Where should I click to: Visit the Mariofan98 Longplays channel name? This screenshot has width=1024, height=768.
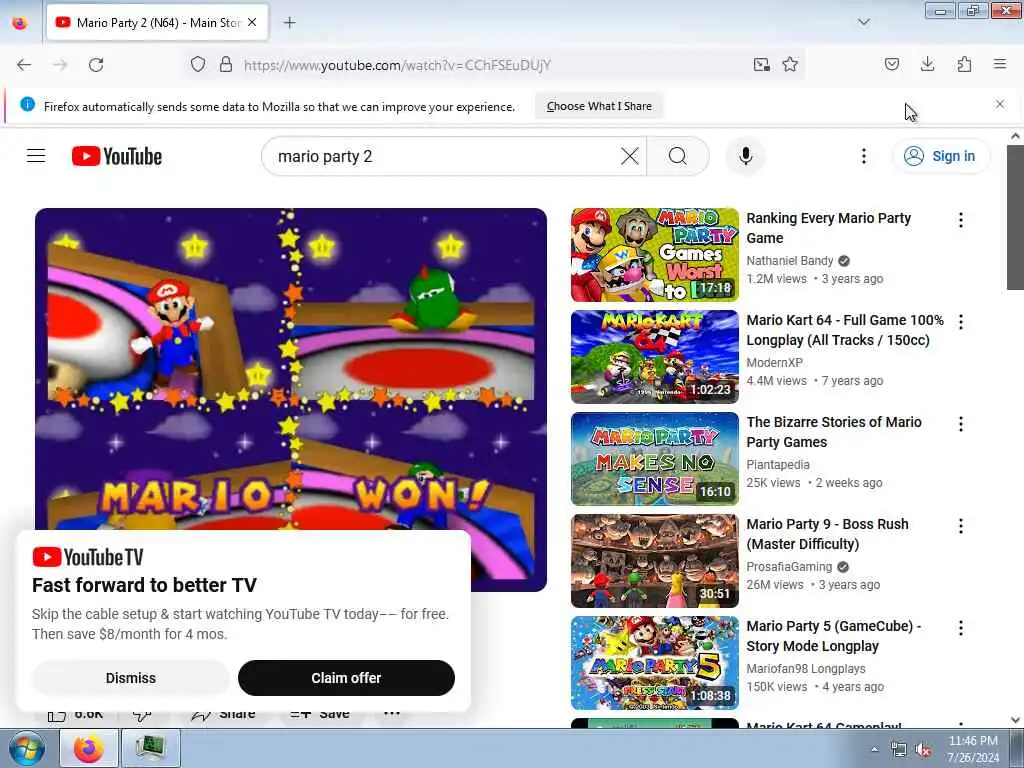806,668
